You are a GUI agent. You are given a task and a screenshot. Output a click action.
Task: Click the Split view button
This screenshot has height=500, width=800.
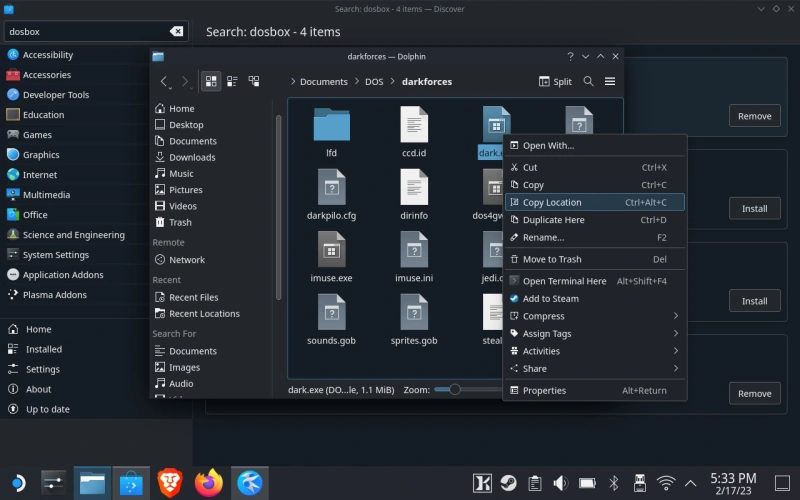[x=555, y=81]
